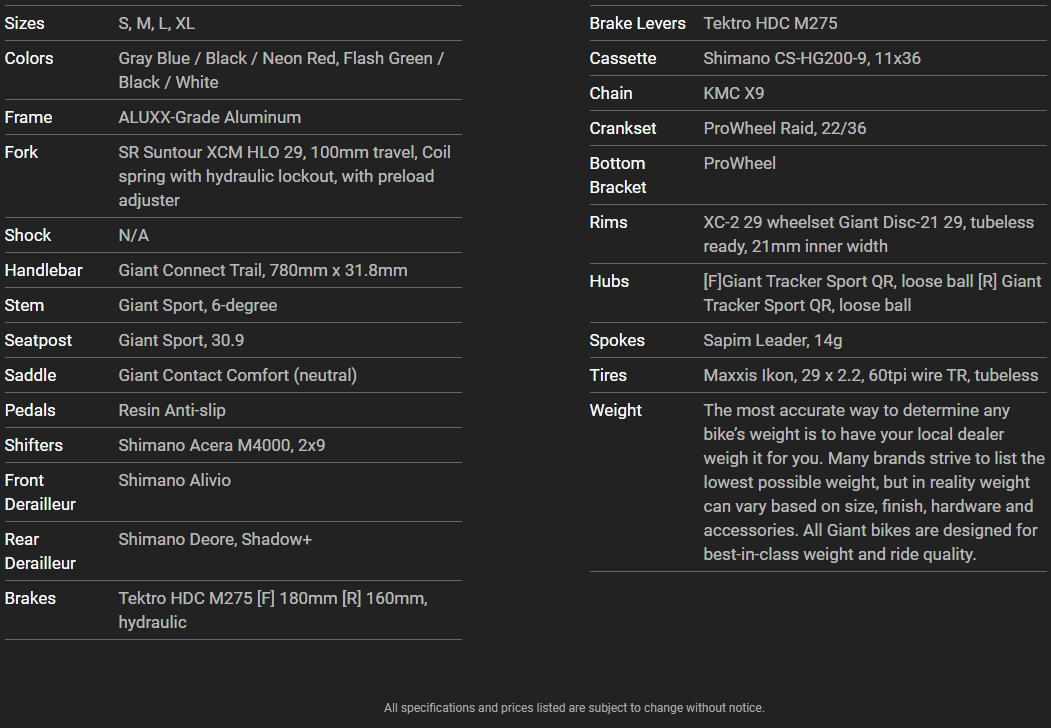This screenshot has width=1051, height=728.
Task: Select the 'Shock' label
Action: click(x=27, y=235)
